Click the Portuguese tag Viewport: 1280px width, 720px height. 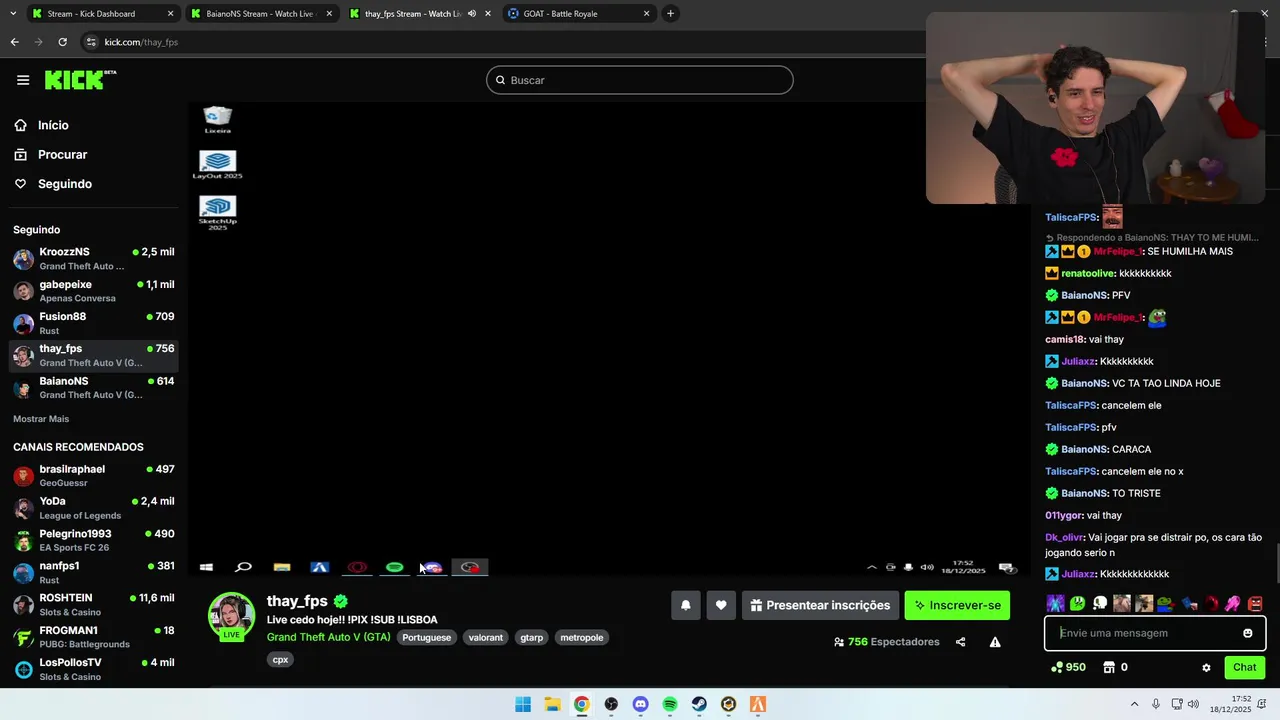click(427, 637)
